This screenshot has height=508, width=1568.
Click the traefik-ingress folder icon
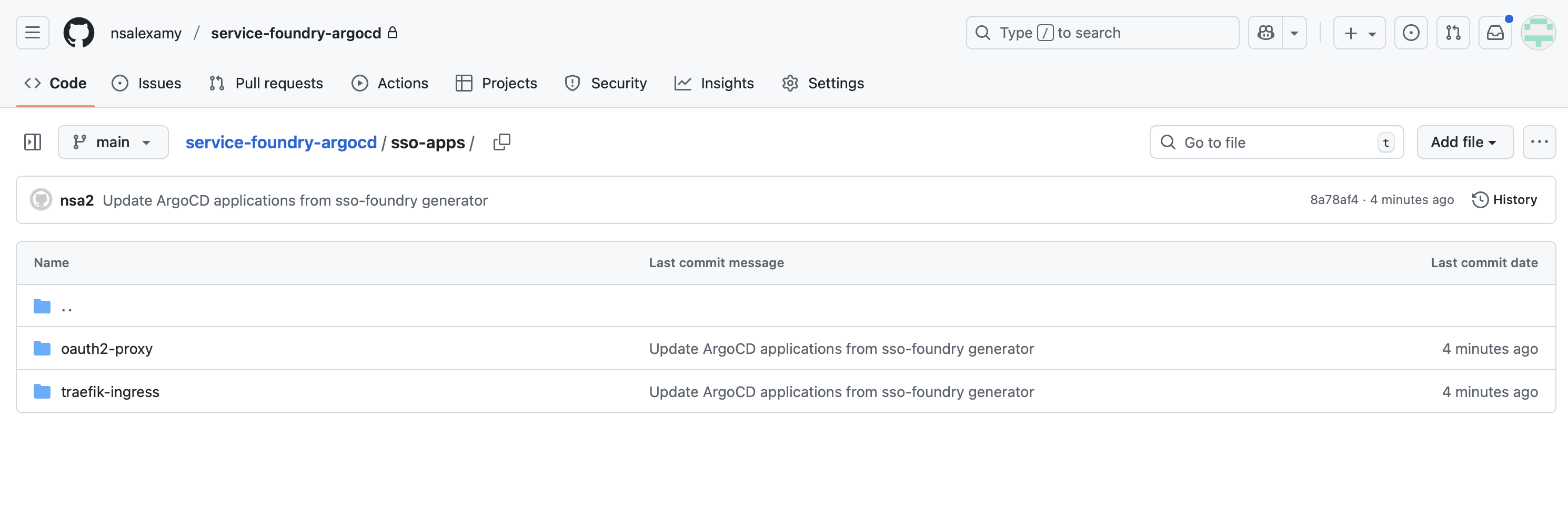[42, 392]
